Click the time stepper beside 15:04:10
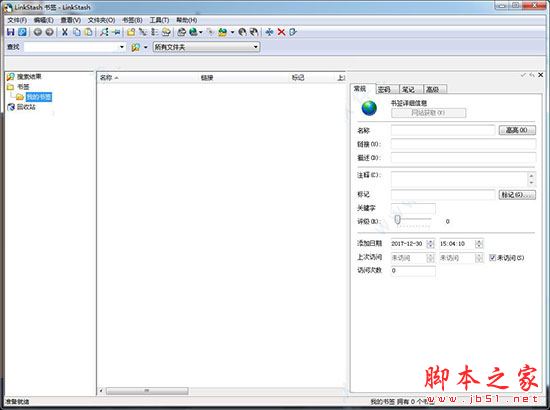Image resolution: width=550 pixels, height=410 pixels. point(479,244)
